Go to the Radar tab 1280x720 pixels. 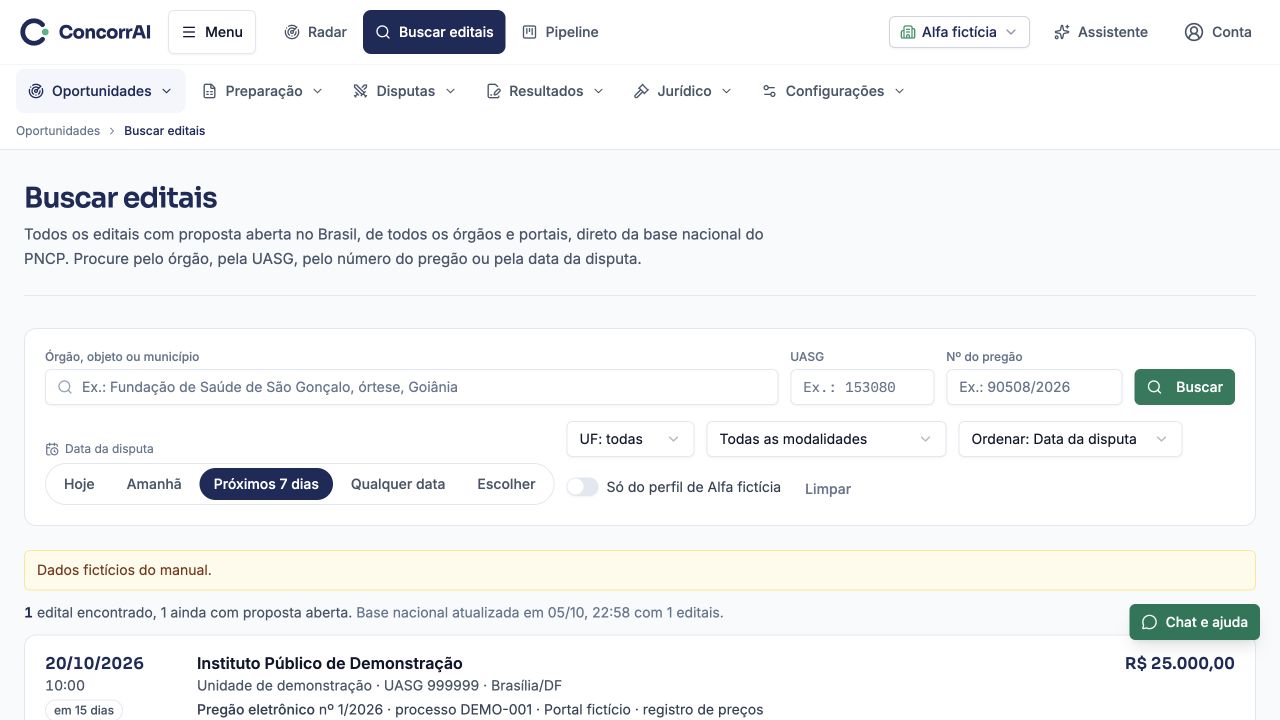pos(315,32)
